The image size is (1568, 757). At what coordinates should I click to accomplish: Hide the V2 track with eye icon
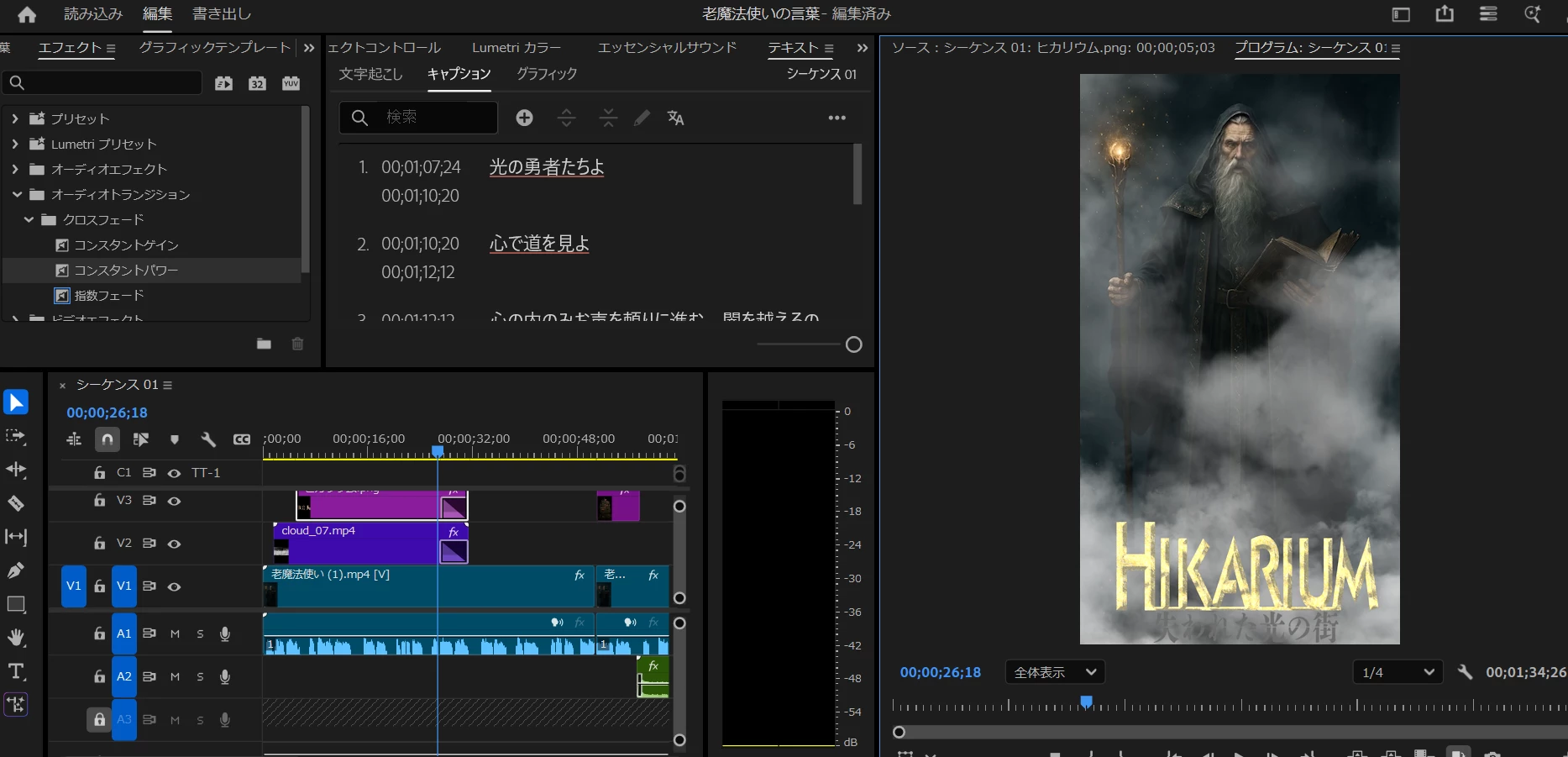coord(174,544)
